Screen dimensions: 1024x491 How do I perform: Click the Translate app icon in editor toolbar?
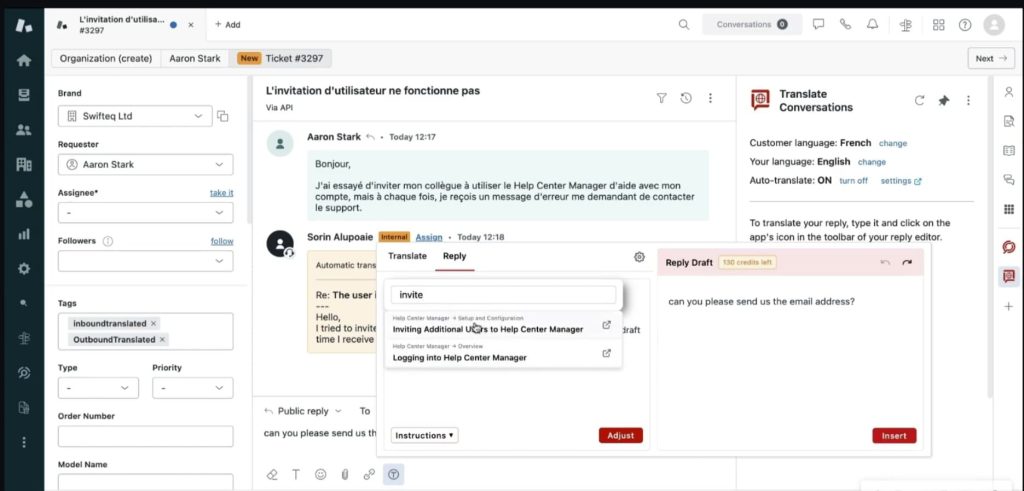(393, 475)
